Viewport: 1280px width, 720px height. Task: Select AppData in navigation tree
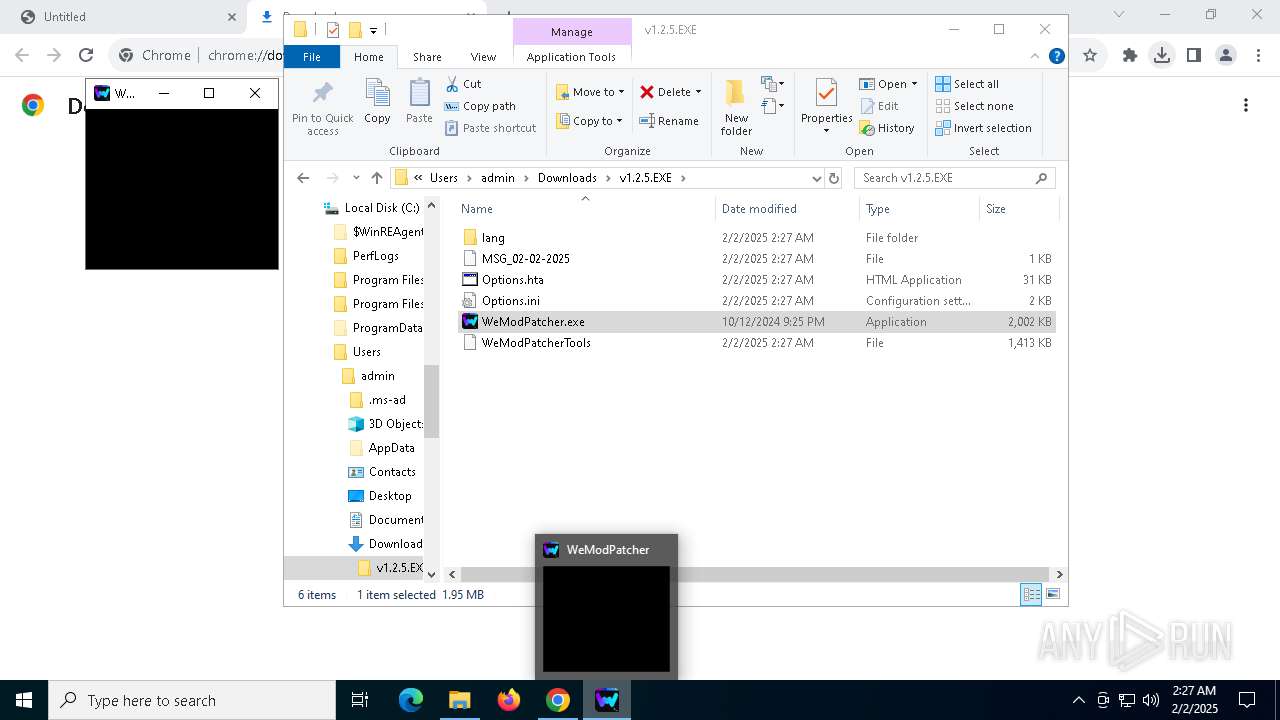pyautogui.click(x=391, y=448)
